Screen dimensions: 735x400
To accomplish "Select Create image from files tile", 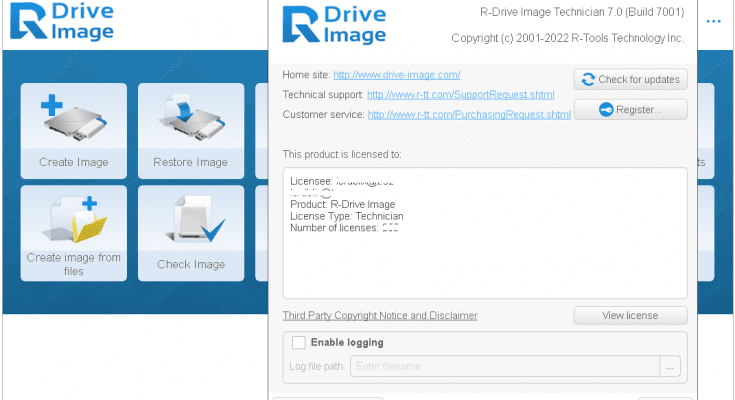I will pyautogui.click(x=74, y=233).
